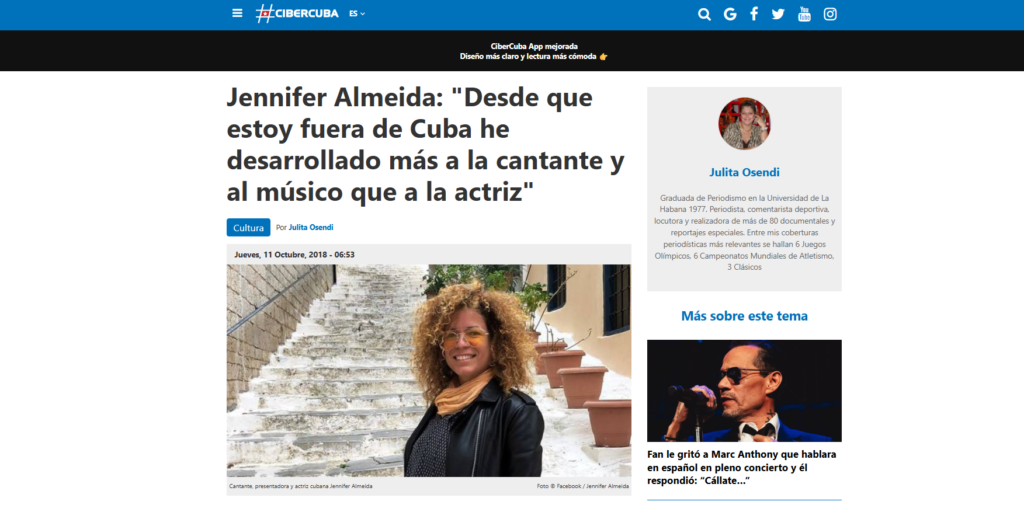Open the YouTube icon in header
Viewport: 1024px width, 505px height.
click(x=805, y=14)
